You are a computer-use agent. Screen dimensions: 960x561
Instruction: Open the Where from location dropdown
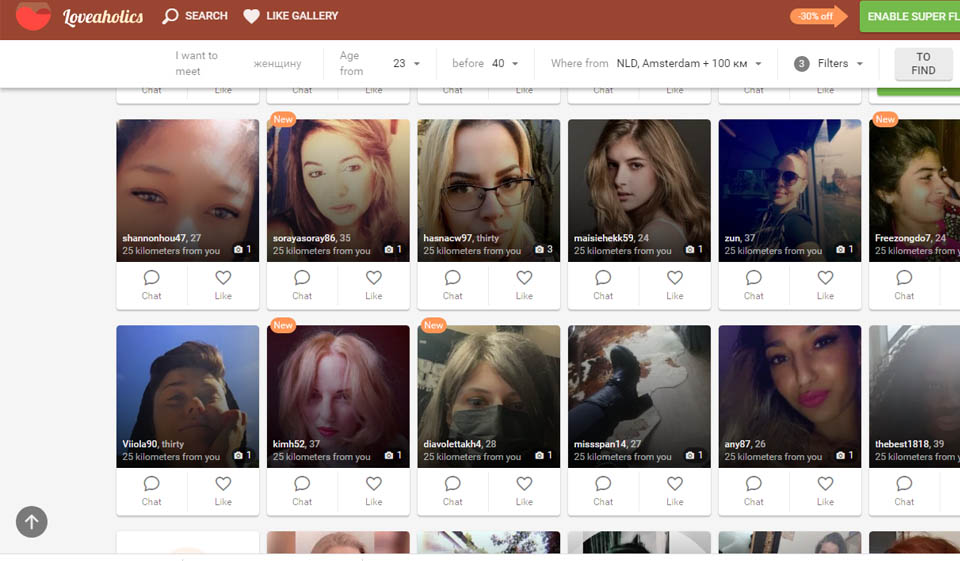pos(689,64)
